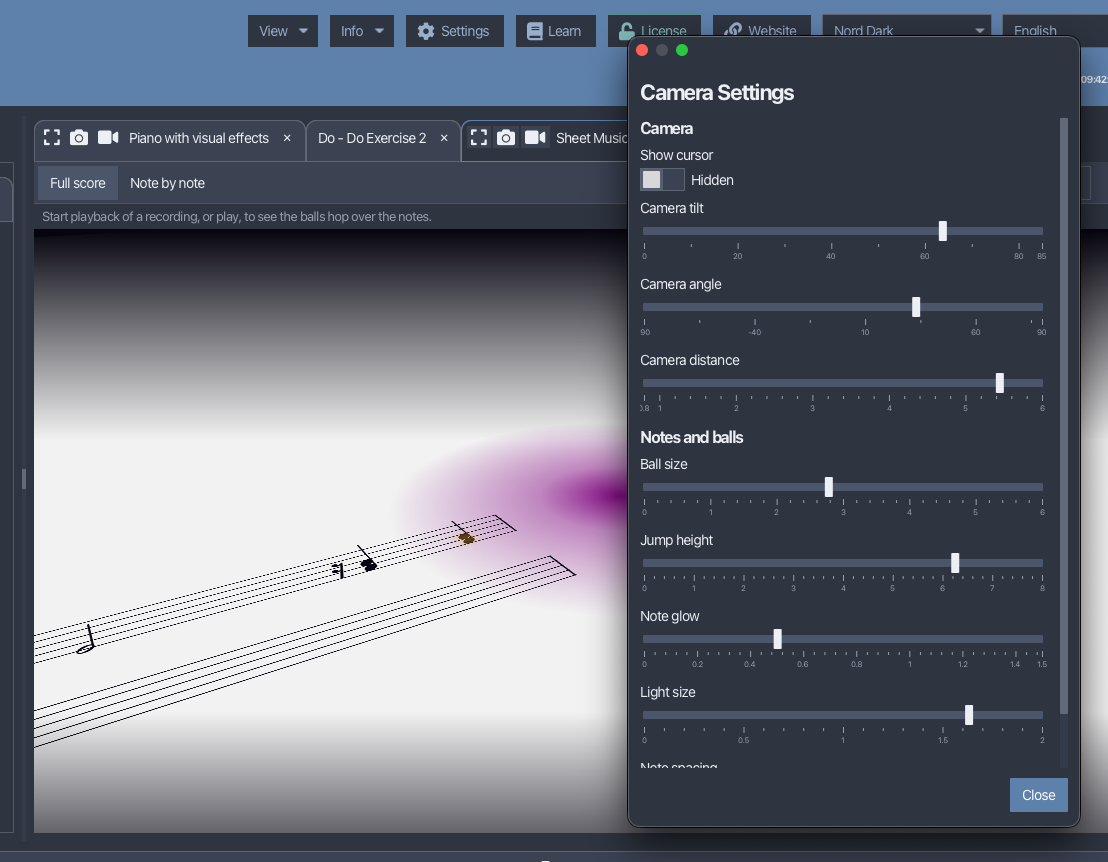Viewport: 1108px width, 862px height.
Task: Expand the View dropdown menu
Action: pos(283,31)
